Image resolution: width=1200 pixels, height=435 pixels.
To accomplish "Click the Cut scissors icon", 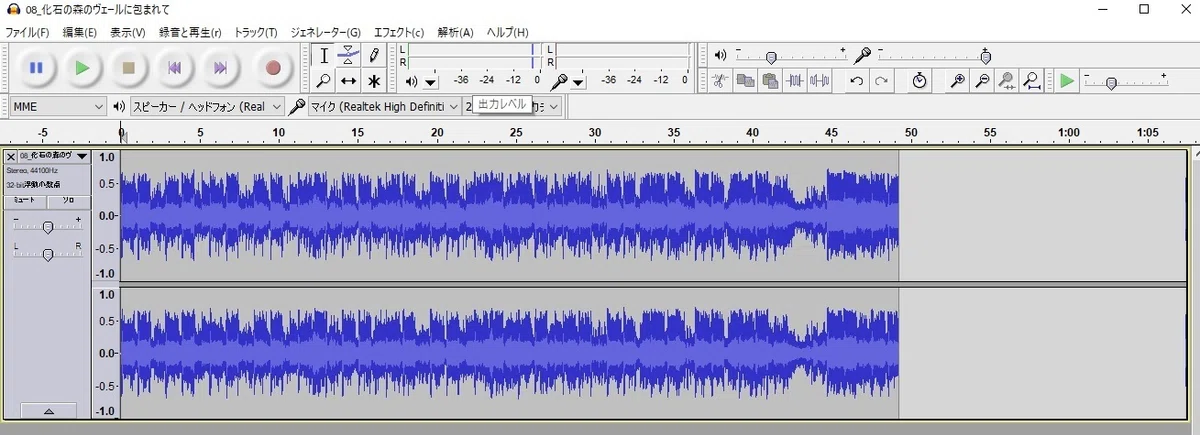I will pos(720,81).
